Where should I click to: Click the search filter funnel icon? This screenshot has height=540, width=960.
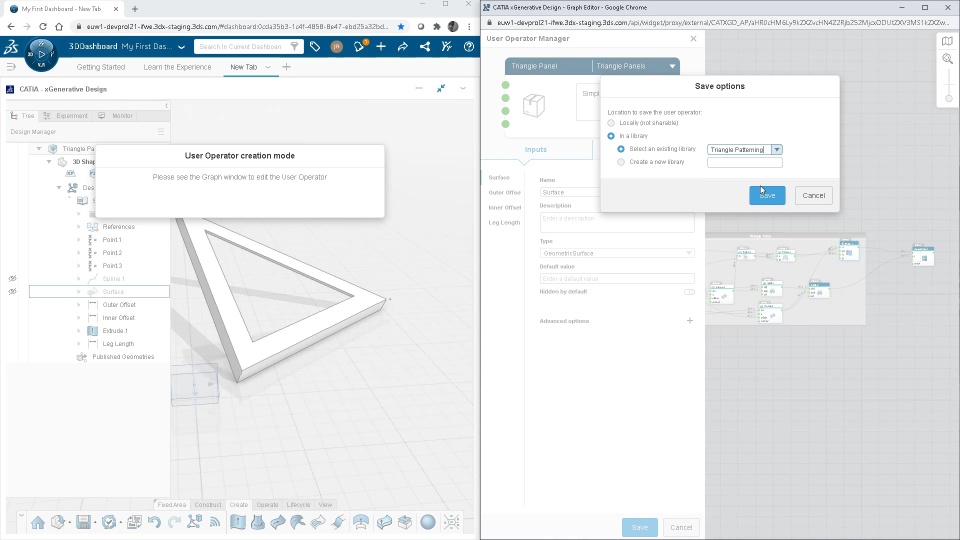pyautogui.click(x=294, y=47)
